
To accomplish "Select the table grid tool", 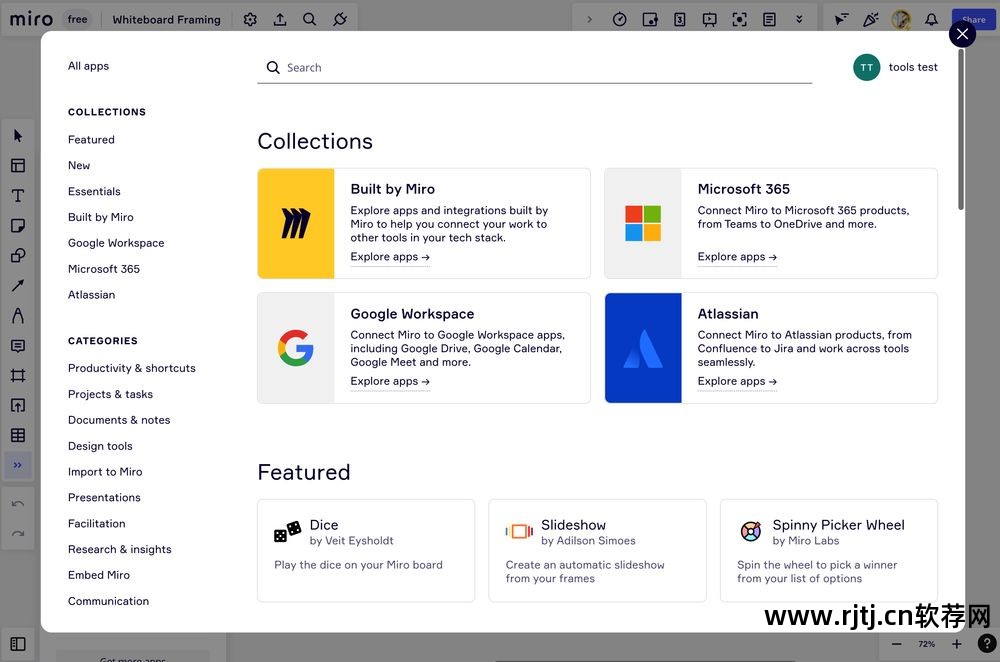I will [x=18, y=436].
